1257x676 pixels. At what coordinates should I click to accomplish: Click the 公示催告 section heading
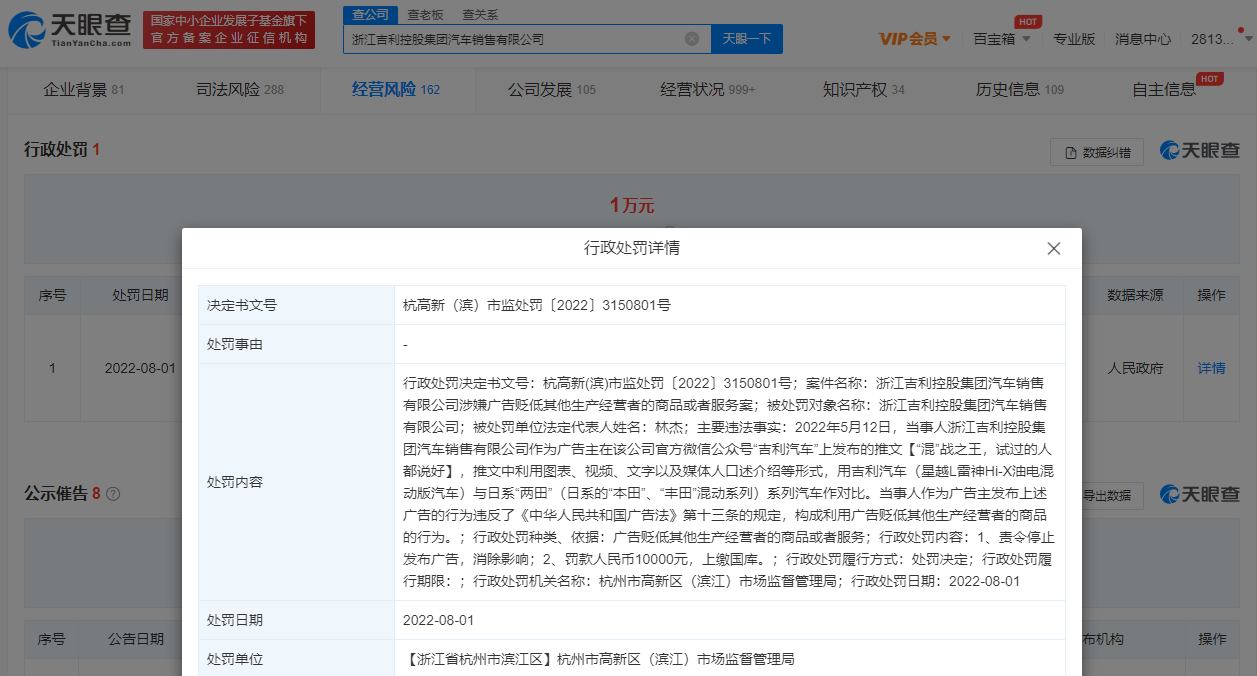click(x=62, y=494)
